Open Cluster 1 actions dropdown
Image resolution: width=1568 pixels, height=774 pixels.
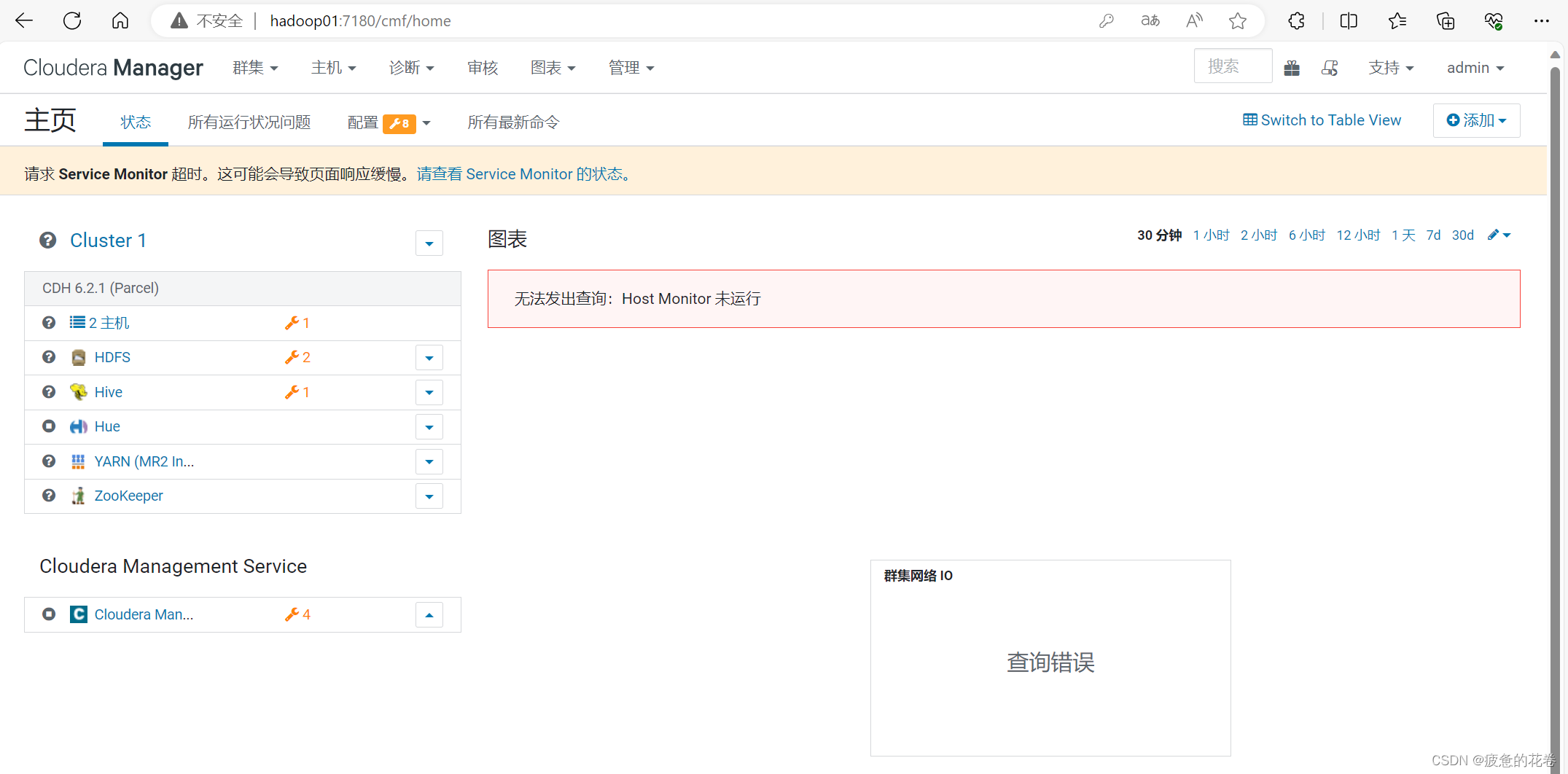(x=429, y=243)
